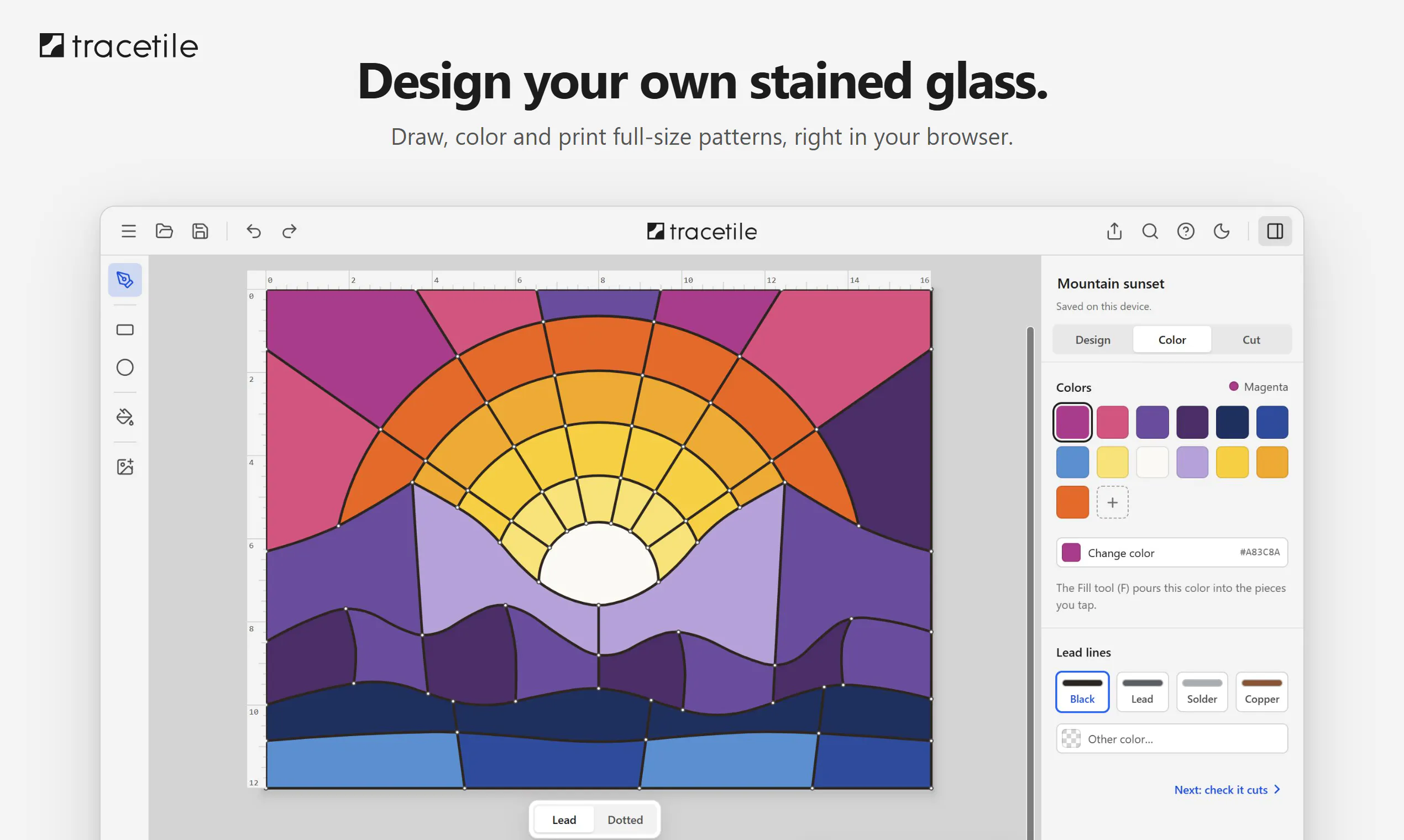Redo the last action
1404x840 pixels.
pyautogui.click(x=289, y=231)
